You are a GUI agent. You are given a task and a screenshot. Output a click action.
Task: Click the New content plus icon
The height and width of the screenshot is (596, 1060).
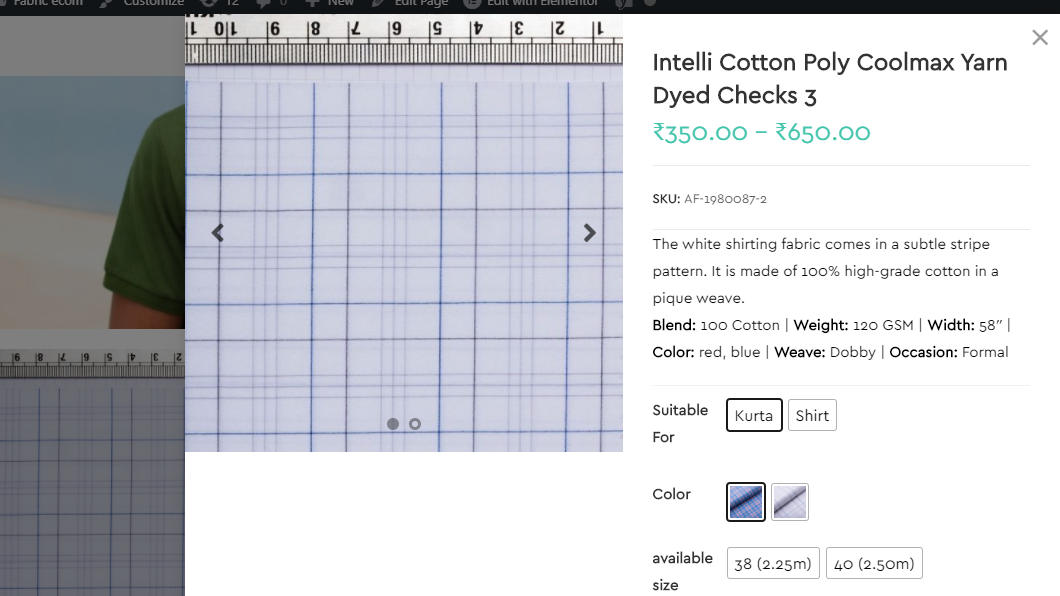coord(312,3)
